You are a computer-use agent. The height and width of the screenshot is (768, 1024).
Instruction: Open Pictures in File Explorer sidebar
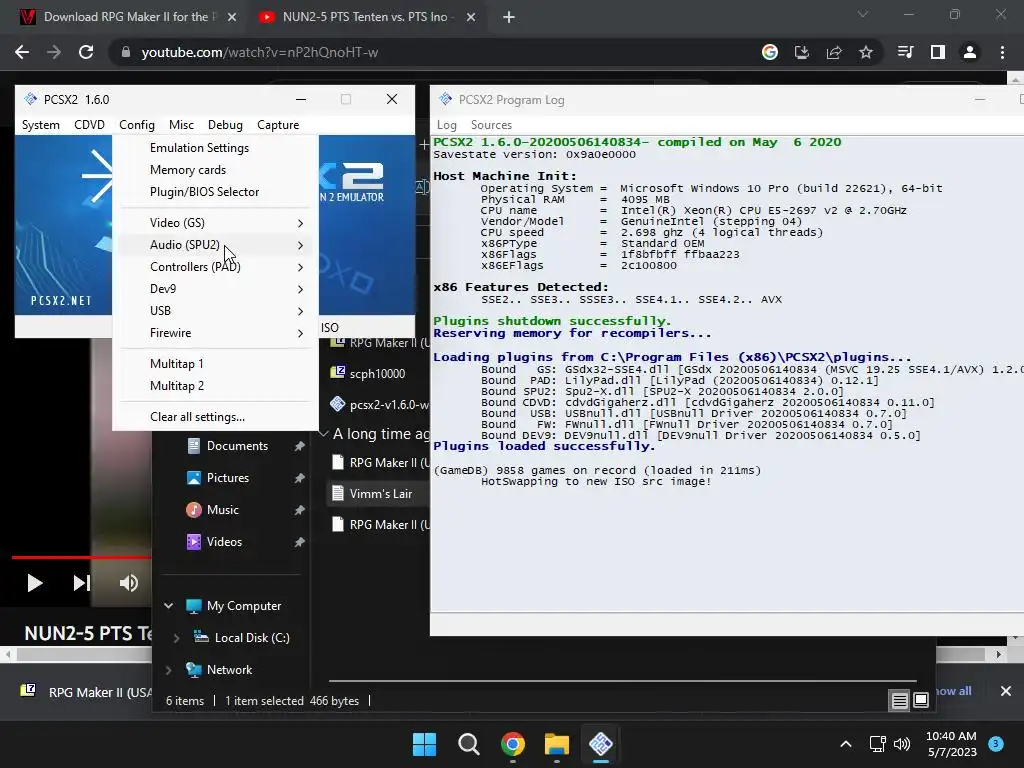(x=227, y=478)
